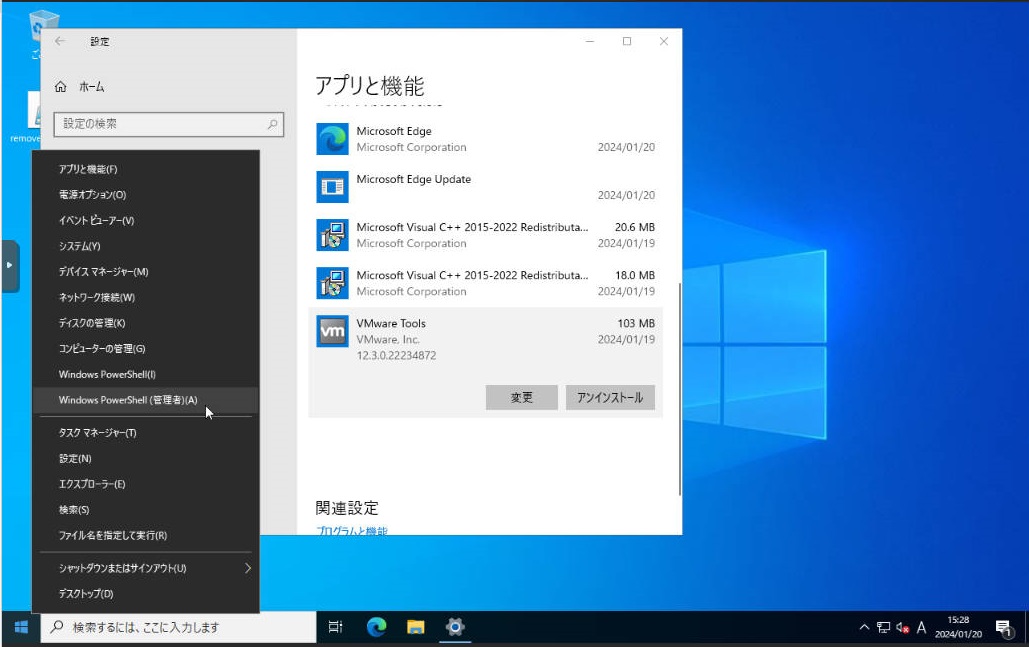
Task: Launch Microsoft Edge from the taskbar
Action: pos(375,627)
